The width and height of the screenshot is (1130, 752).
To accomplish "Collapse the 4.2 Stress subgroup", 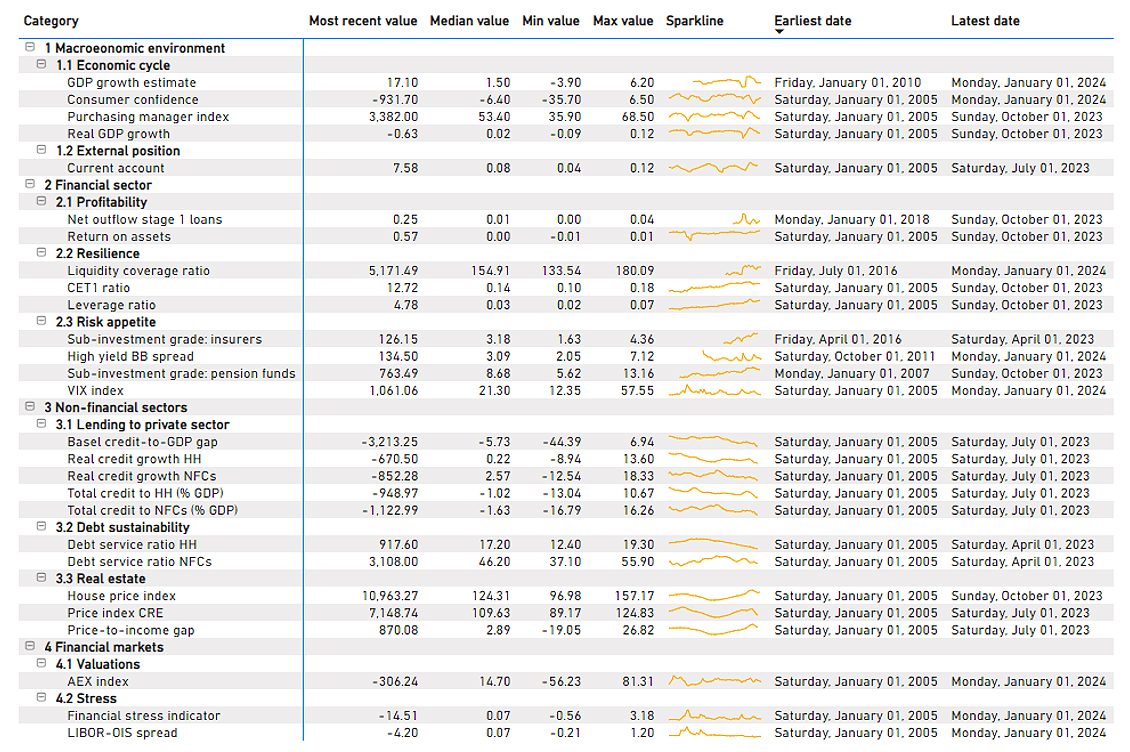I will 42,697.
